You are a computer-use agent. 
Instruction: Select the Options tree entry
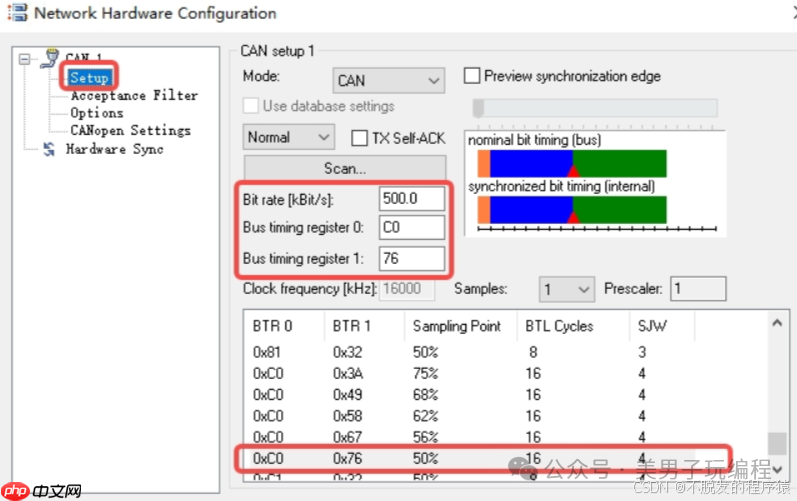click(97, 113)
